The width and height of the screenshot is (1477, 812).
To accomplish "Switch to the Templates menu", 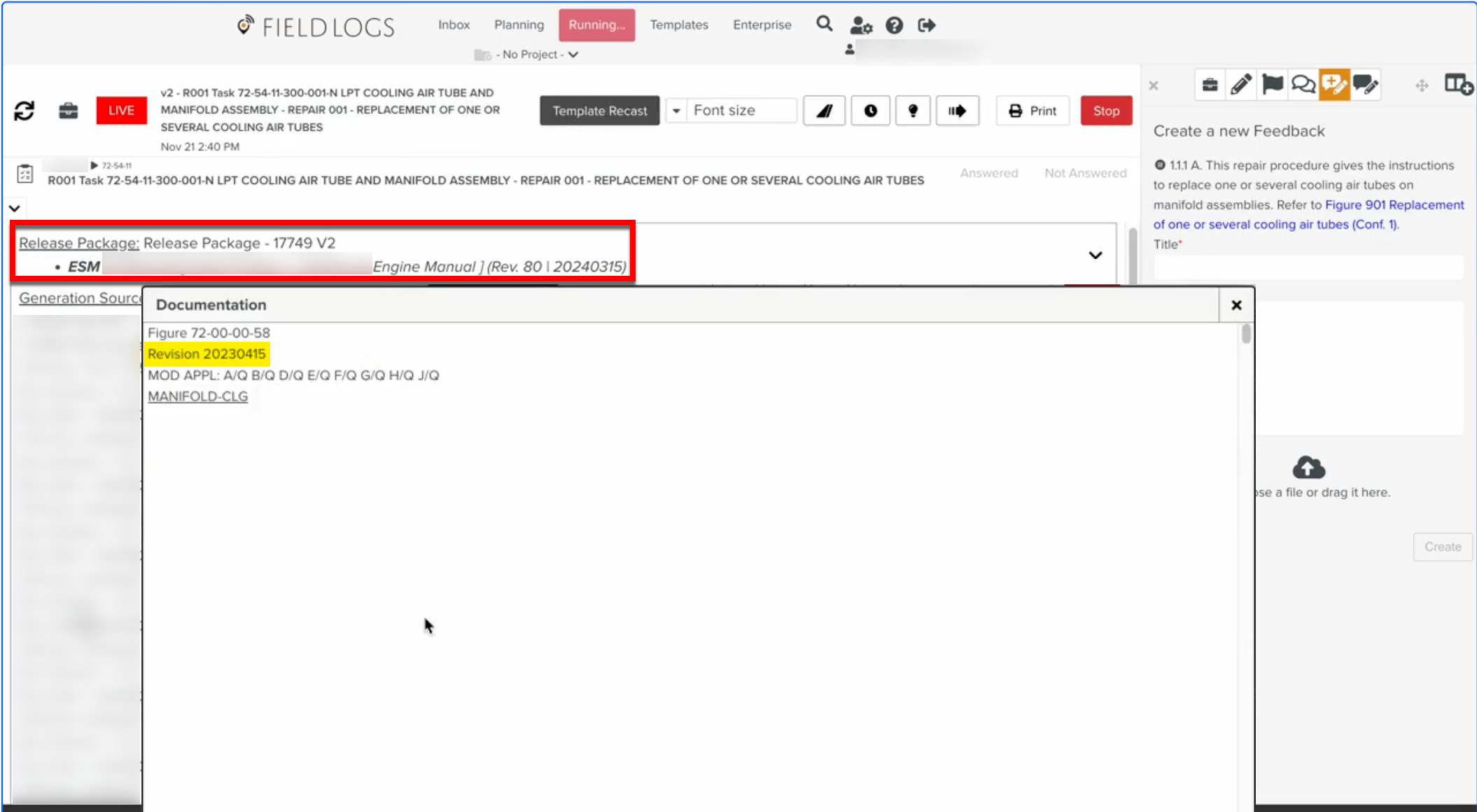I will [x=678, y=24].
